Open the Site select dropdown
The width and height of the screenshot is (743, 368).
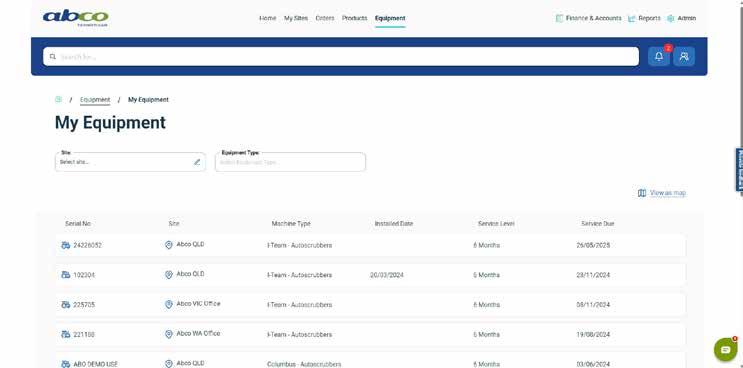pos(130,162)
